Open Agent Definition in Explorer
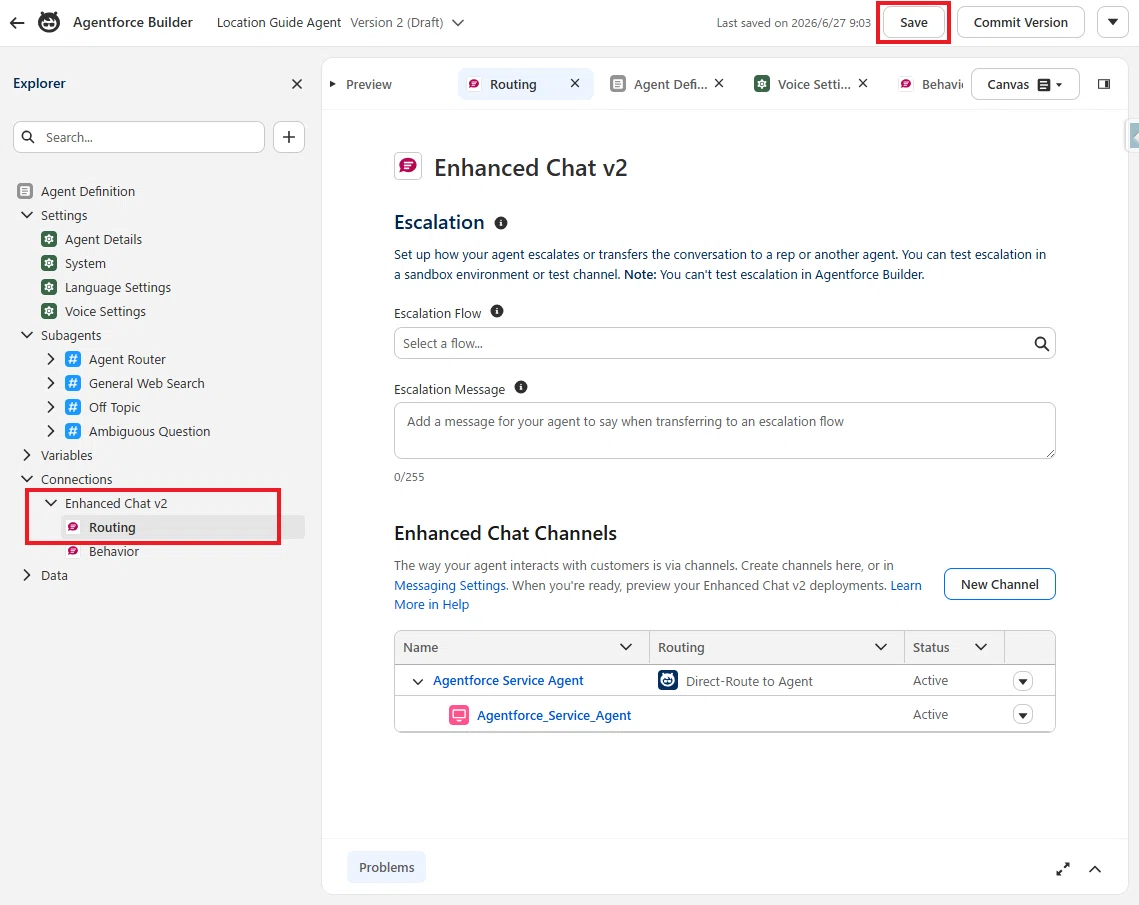1139x905 pixels. 87,191
